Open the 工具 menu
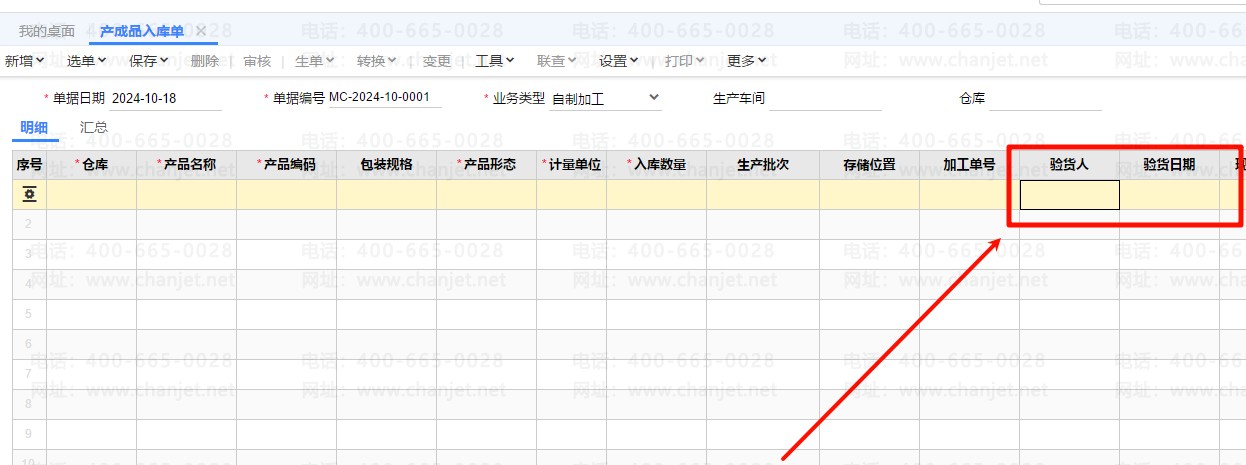This screenshot has width=1246, height=465. [495, 61]
